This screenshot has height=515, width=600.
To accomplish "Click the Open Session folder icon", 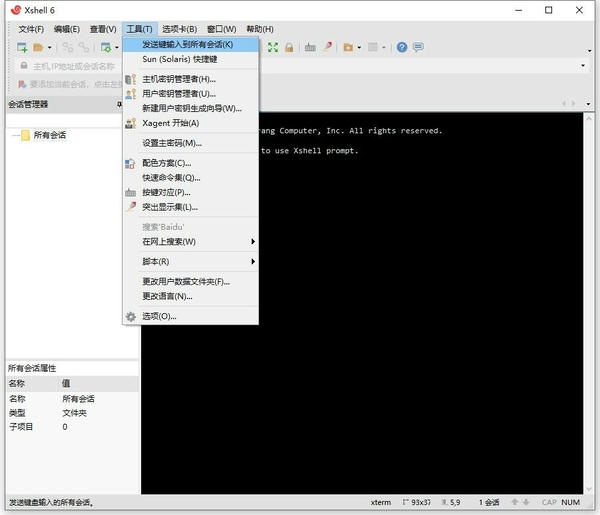I will (x=38, y=47).
